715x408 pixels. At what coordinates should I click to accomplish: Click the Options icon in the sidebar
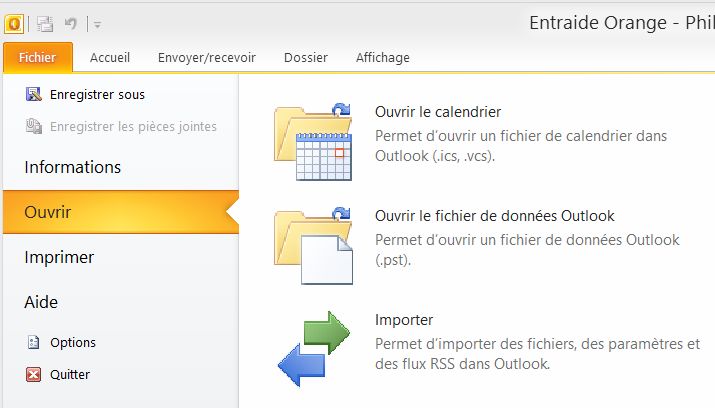(x=33, y=342)
